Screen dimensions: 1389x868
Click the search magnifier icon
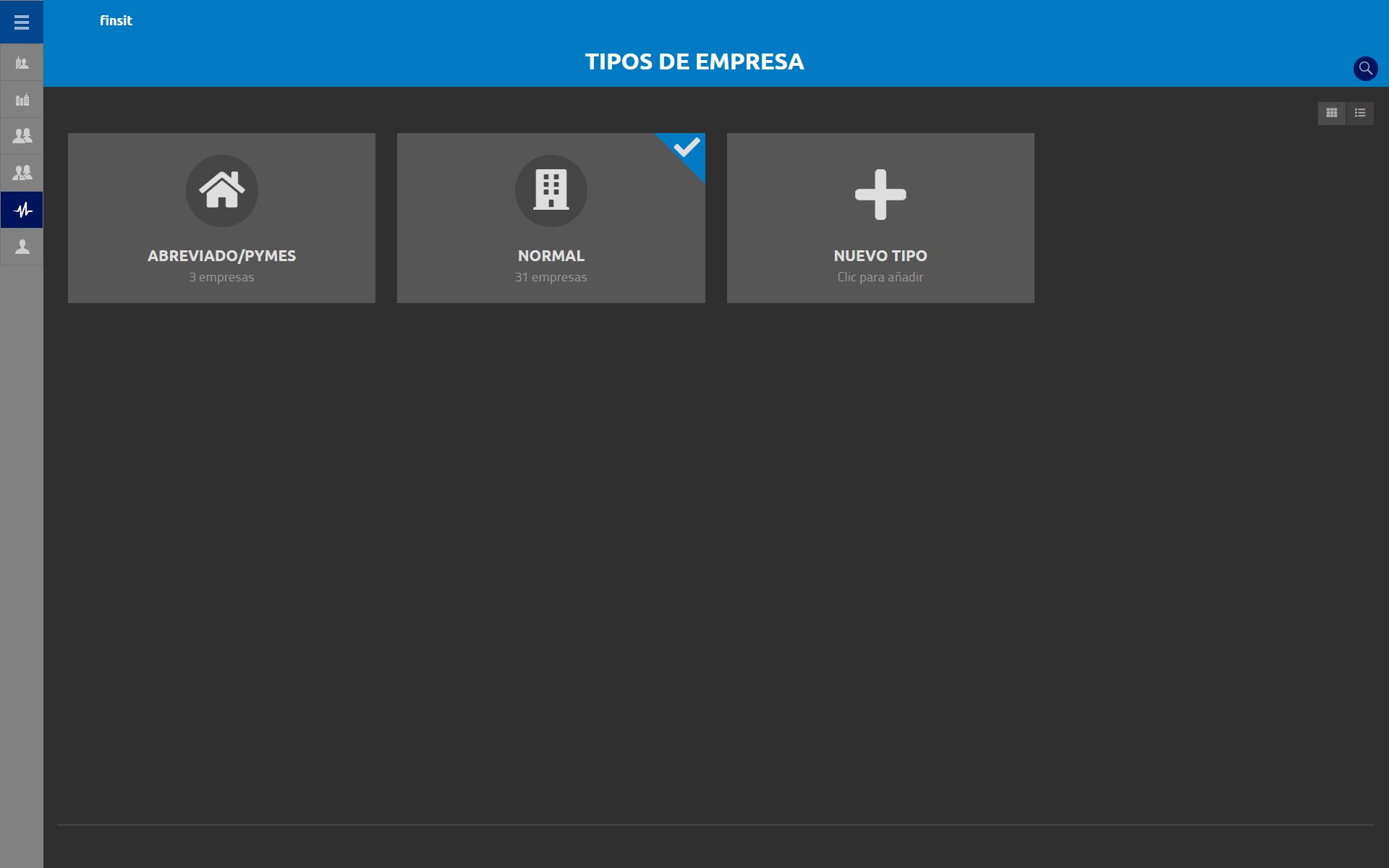pos(1365,68)
